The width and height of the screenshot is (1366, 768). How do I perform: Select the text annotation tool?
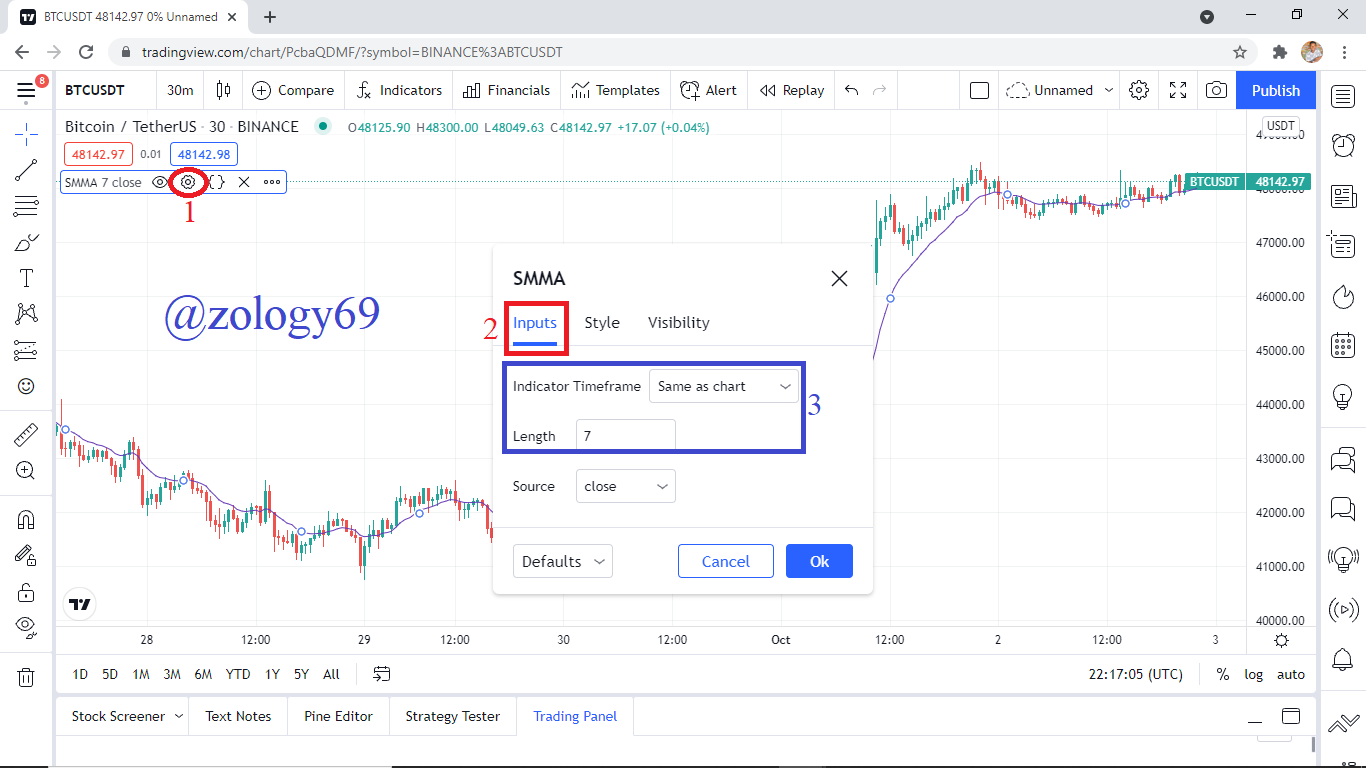[26, 279]
